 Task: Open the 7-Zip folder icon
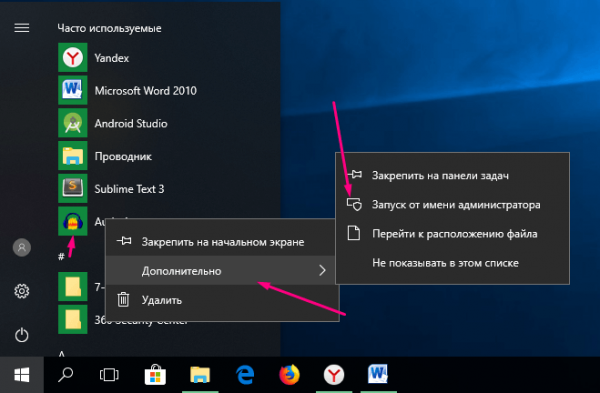tap(73, 287)
